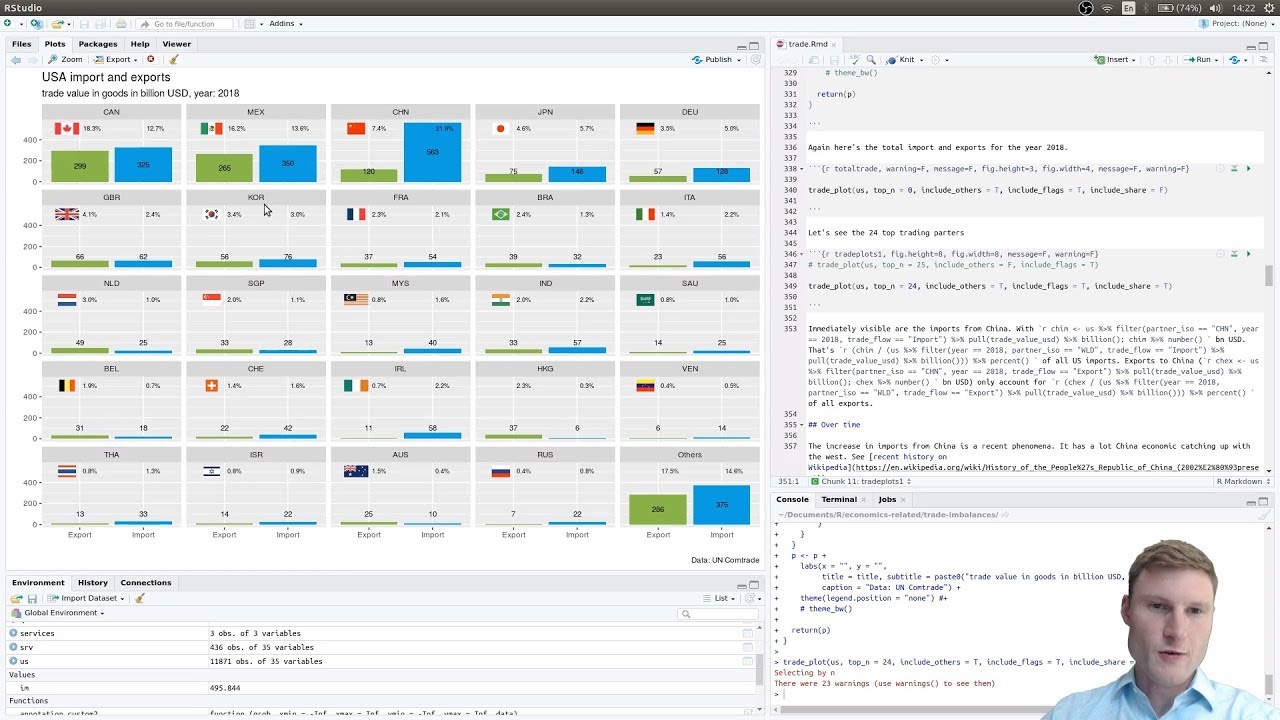The height and width of the screenshot is (720, 1280).
Task: Click the find/replace magnifier in editor
Action: [871, 60]
